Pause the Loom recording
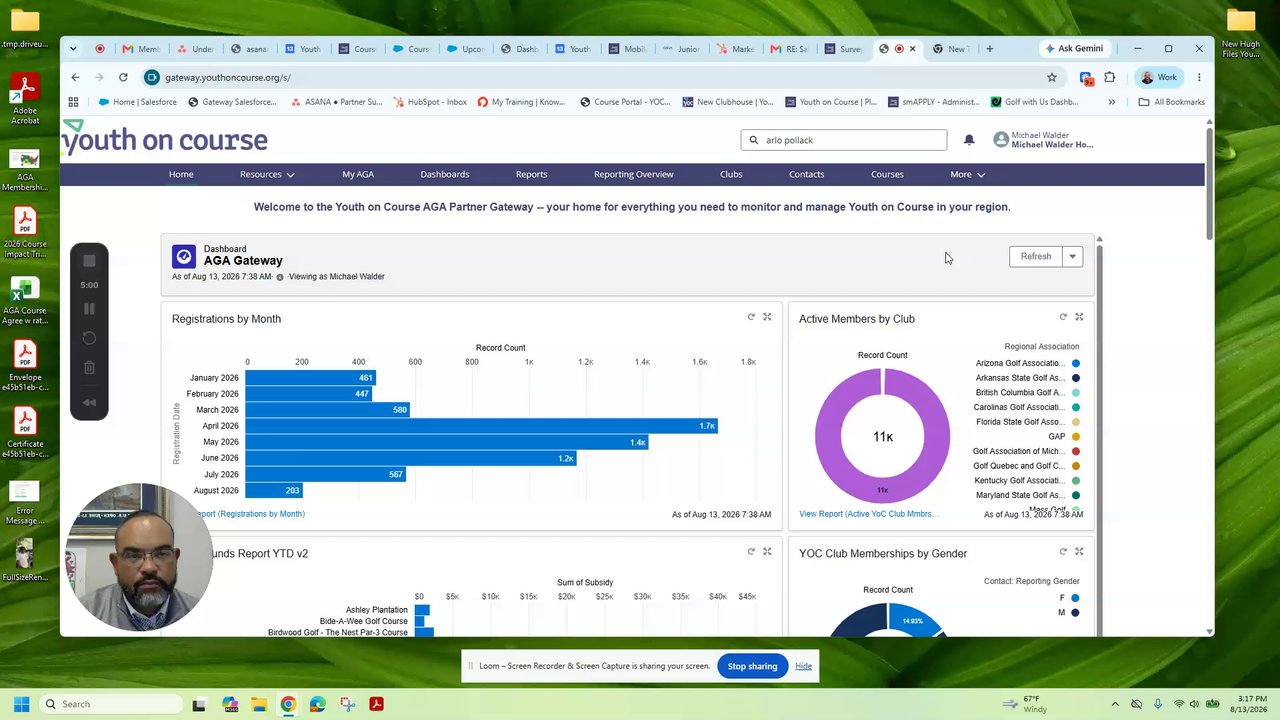Viewport: 1280px width, 720px height. (89, 309)
